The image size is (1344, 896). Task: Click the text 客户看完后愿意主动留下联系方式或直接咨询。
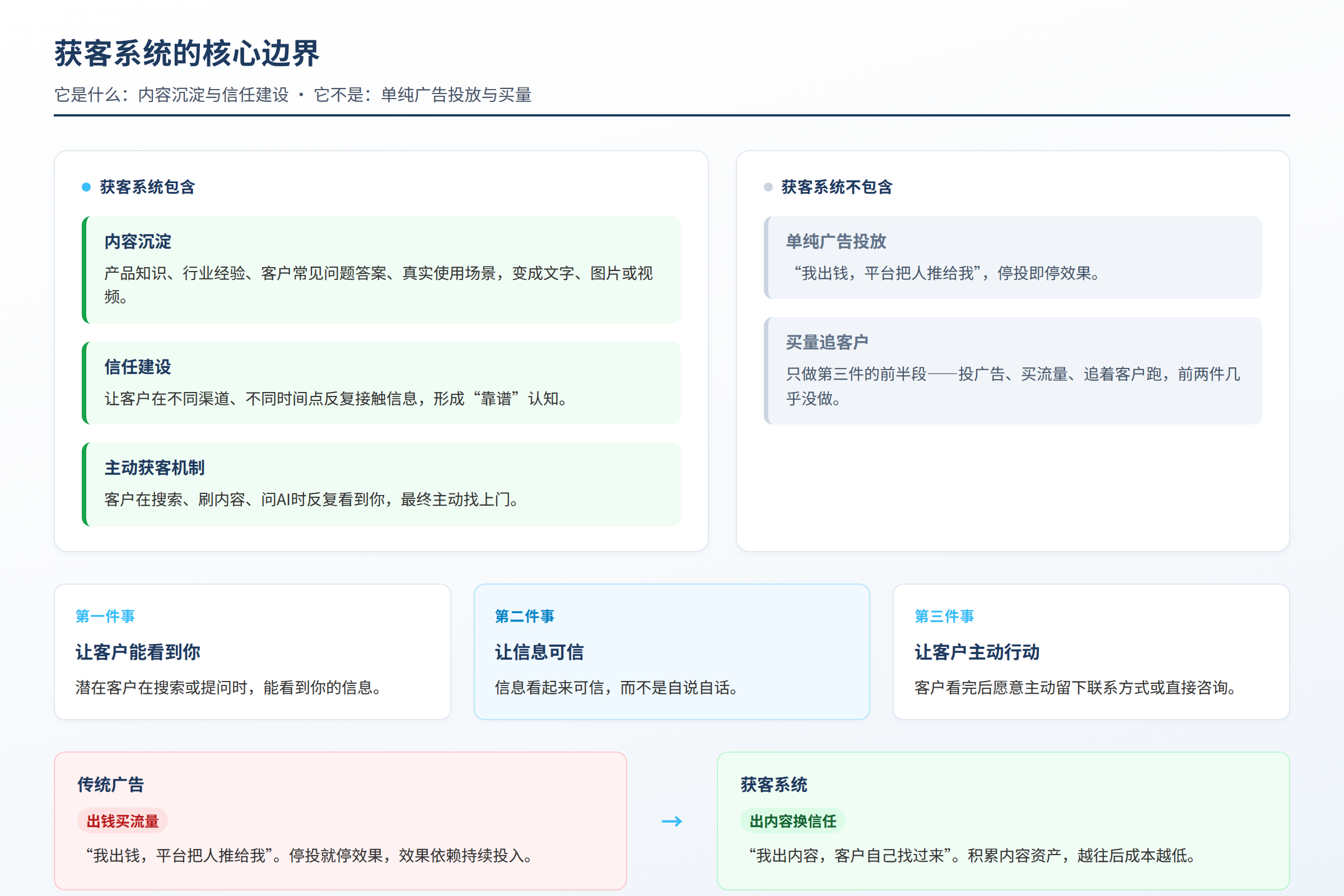click(1075, 688)
